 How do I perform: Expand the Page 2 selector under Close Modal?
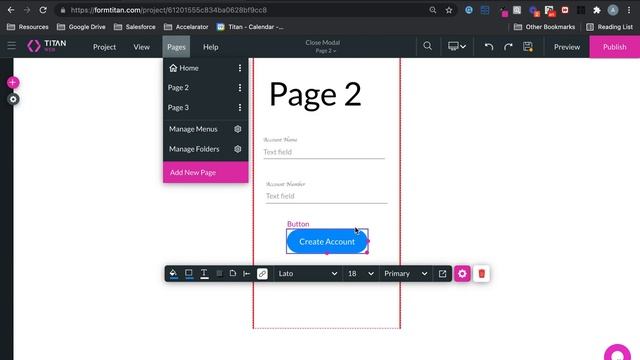coord(326,51)
